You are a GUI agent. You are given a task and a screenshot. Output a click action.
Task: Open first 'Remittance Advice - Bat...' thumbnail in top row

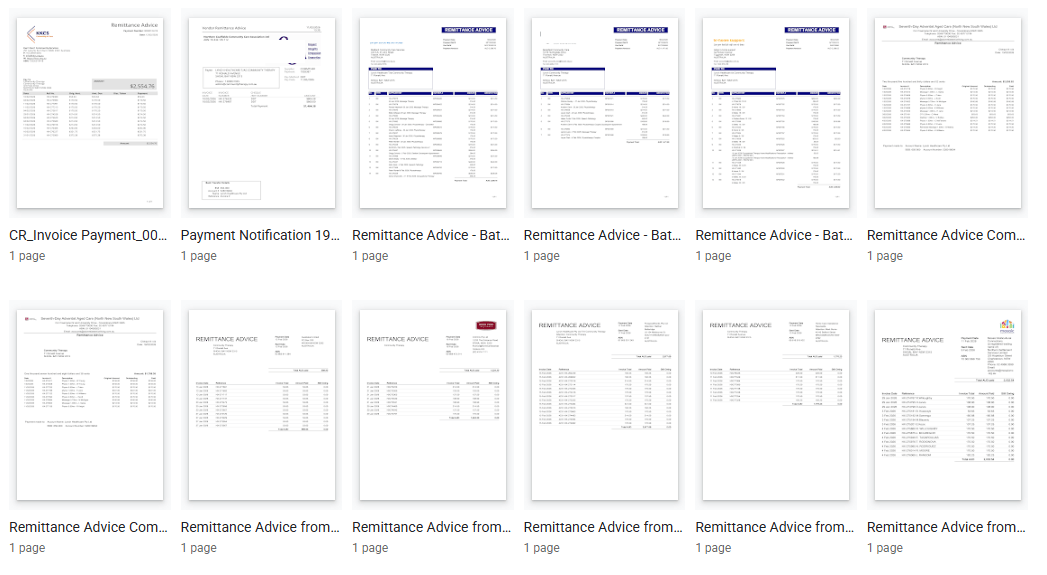click(432, 113)
